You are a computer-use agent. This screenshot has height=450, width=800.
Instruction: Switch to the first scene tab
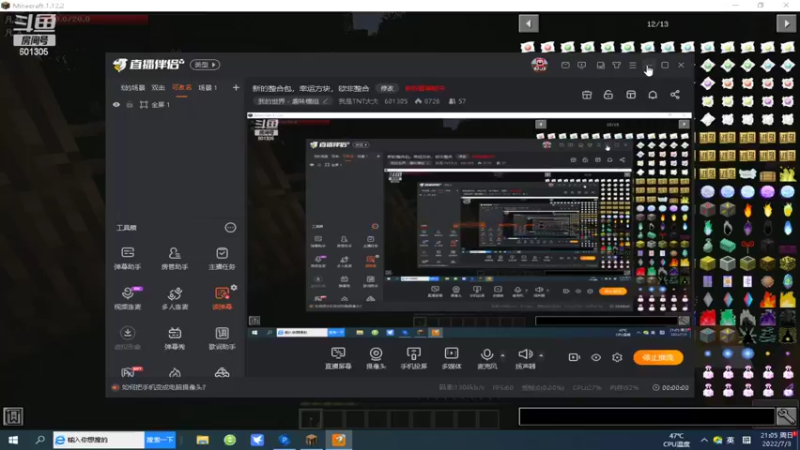[133, 88]
